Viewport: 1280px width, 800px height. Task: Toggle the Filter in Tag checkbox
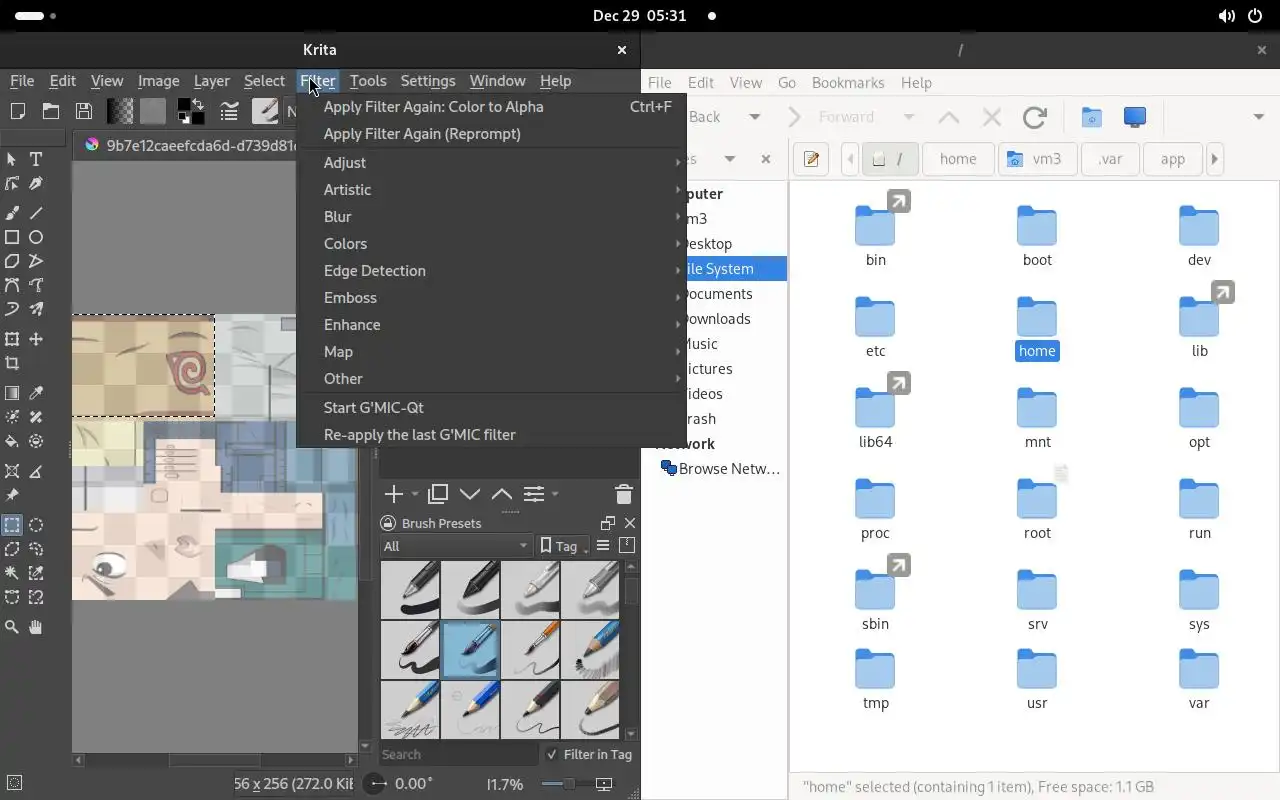coord(552,754)
